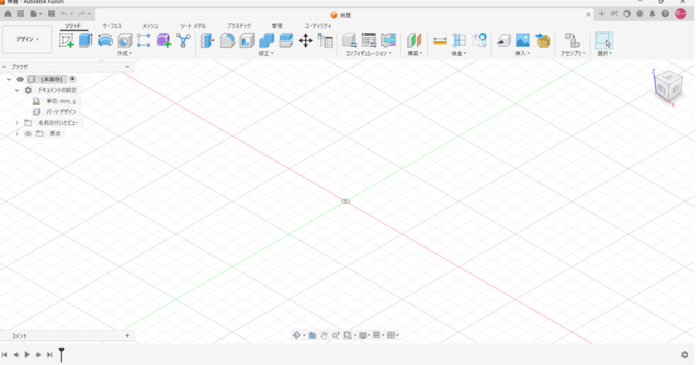
Task: Click the Save icon in quick access bar
Action: click(x=51, y=14)
